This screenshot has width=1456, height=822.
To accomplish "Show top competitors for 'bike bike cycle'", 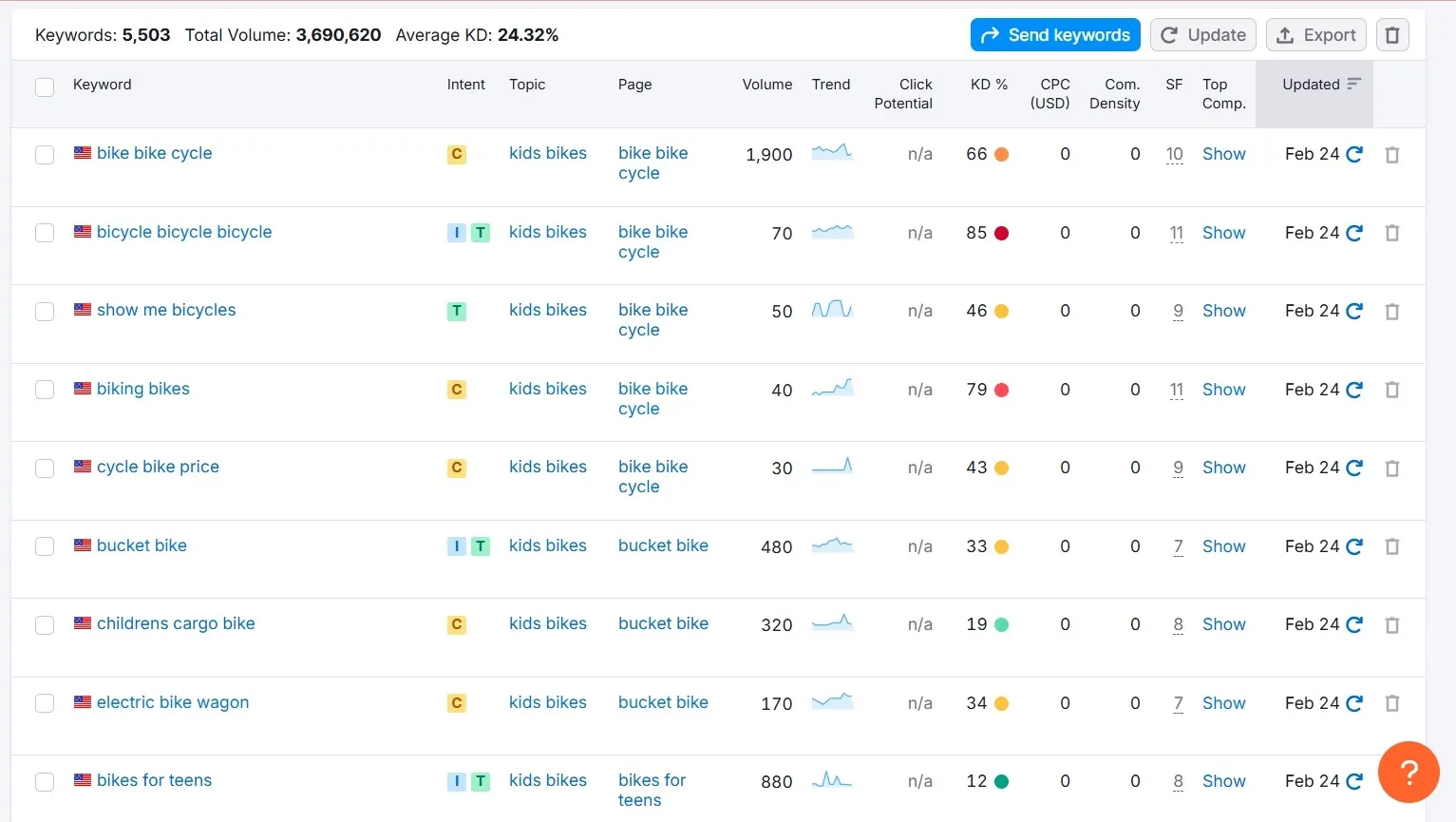I will pyautogui.click(x=1223, y=154).
